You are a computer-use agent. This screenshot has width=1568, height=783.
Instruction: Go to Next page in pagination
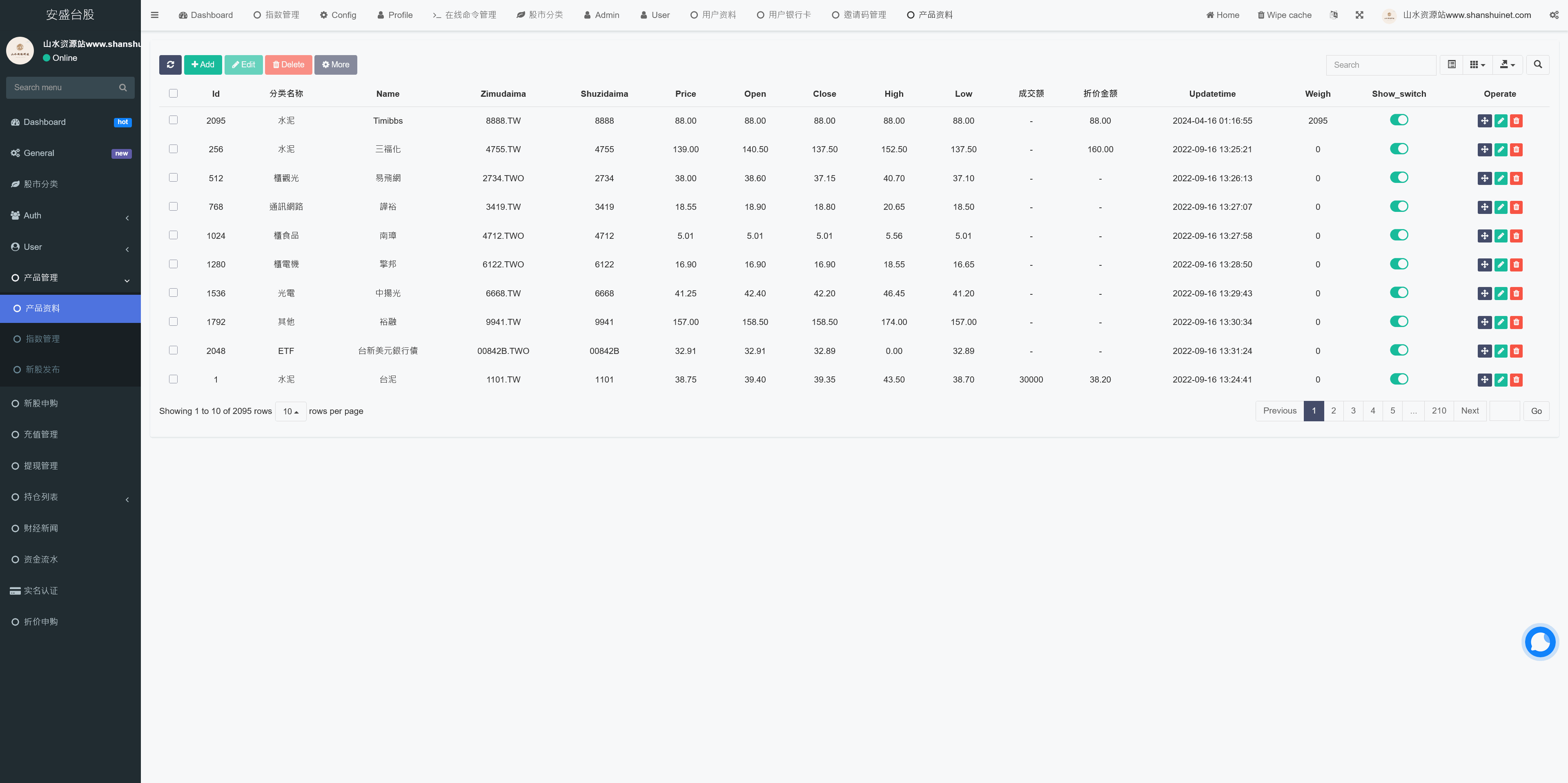click(1470, 411)
